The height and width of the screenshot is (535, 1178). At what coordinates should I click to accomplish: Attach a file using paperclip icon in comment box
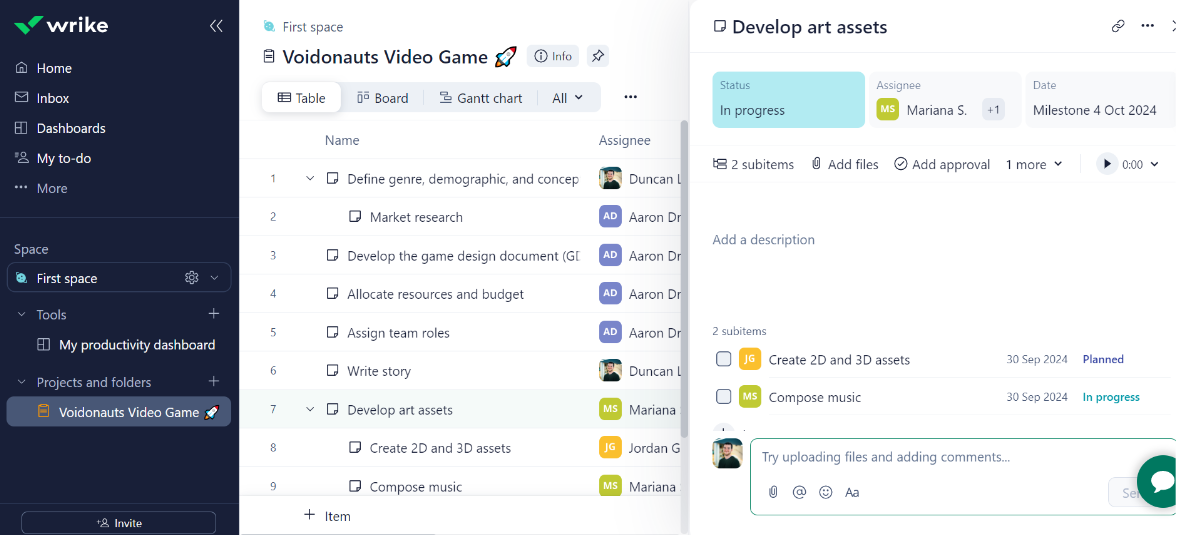click(772, 492)
